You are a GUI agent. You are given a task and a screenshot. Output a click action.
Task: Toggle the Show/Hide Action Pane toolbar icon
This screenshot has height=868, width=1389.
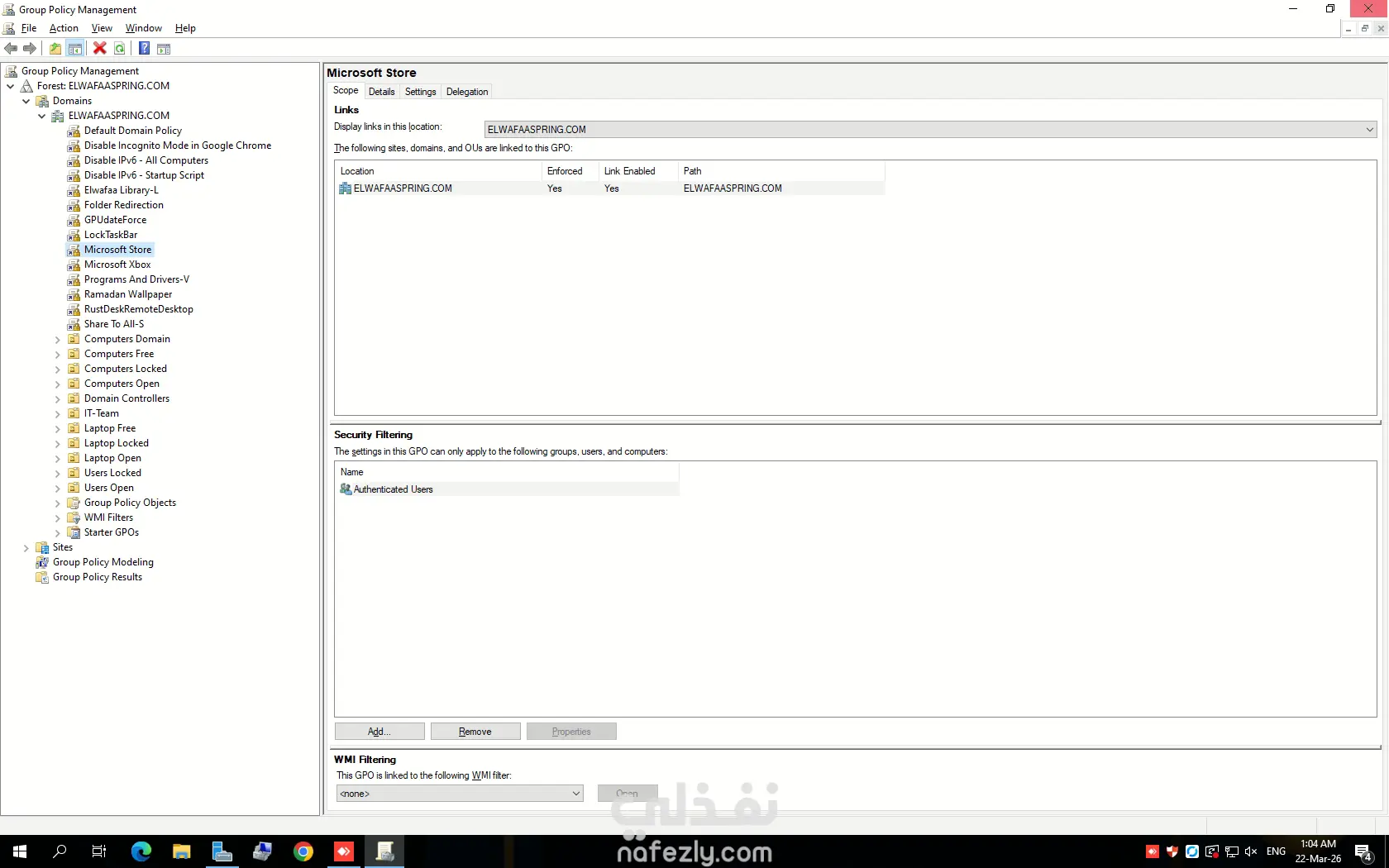point(164,49)
